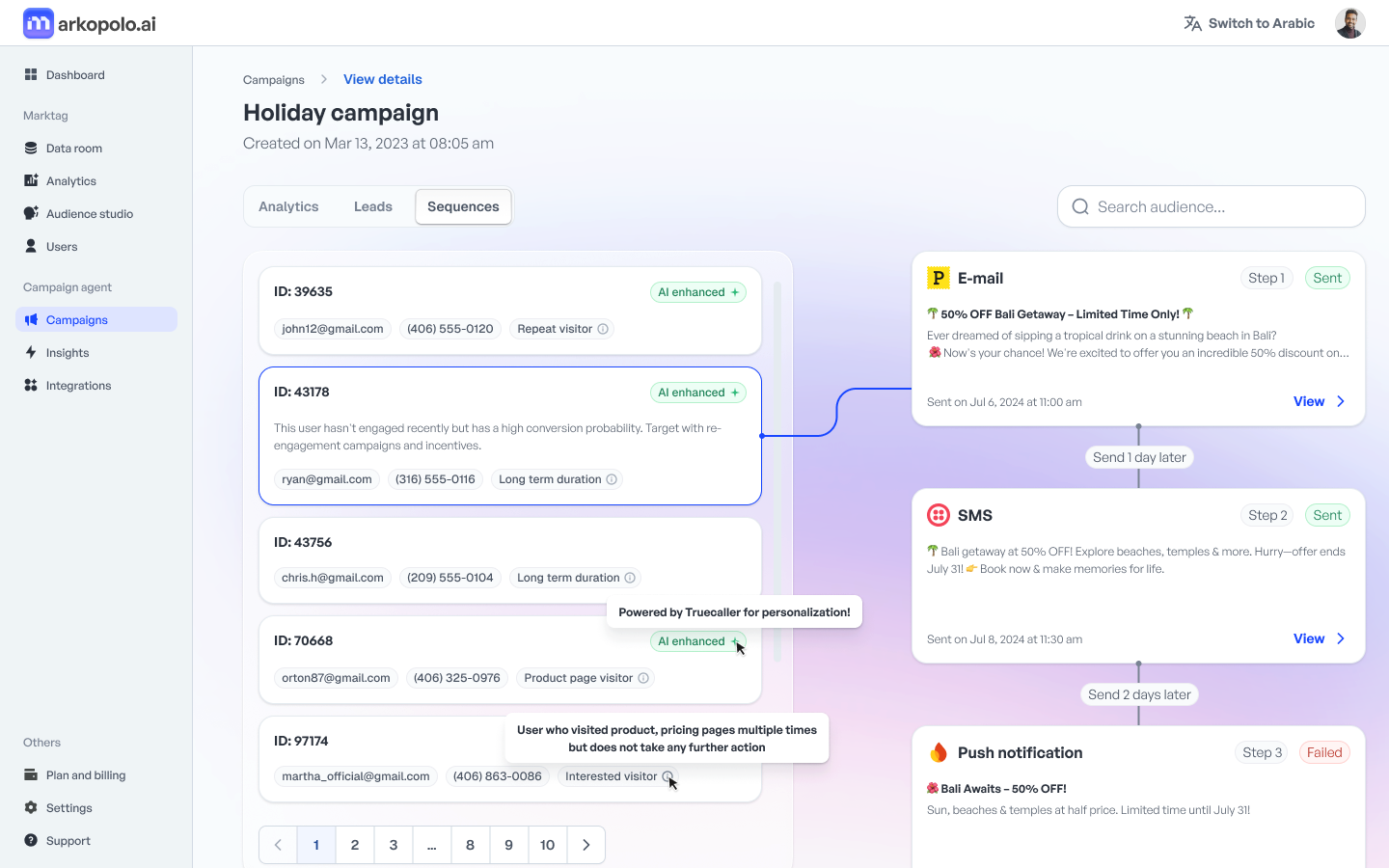Open the Analytics tab

click(x=288, y=206)
